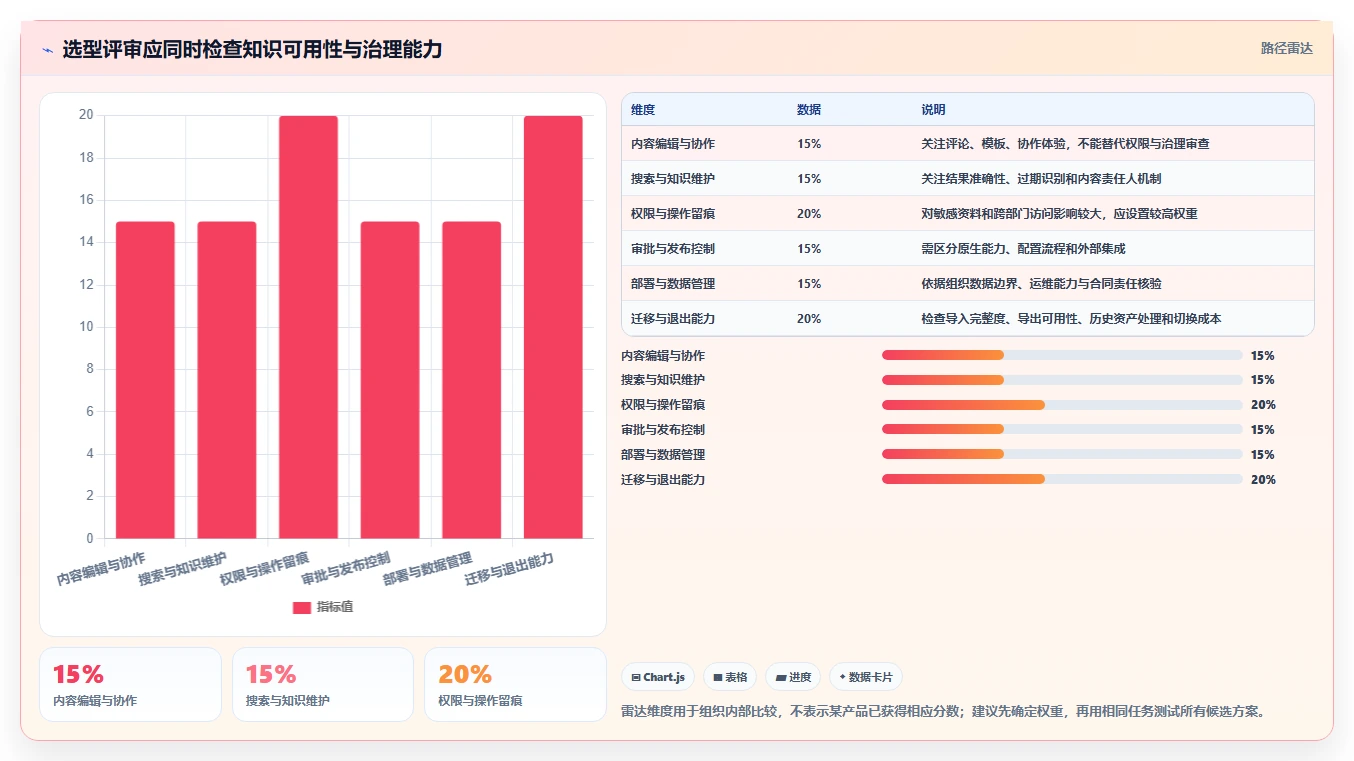
Task: Select table cell 迁移与退出能力
Action: pyautogui.click(x=673, y=319)
